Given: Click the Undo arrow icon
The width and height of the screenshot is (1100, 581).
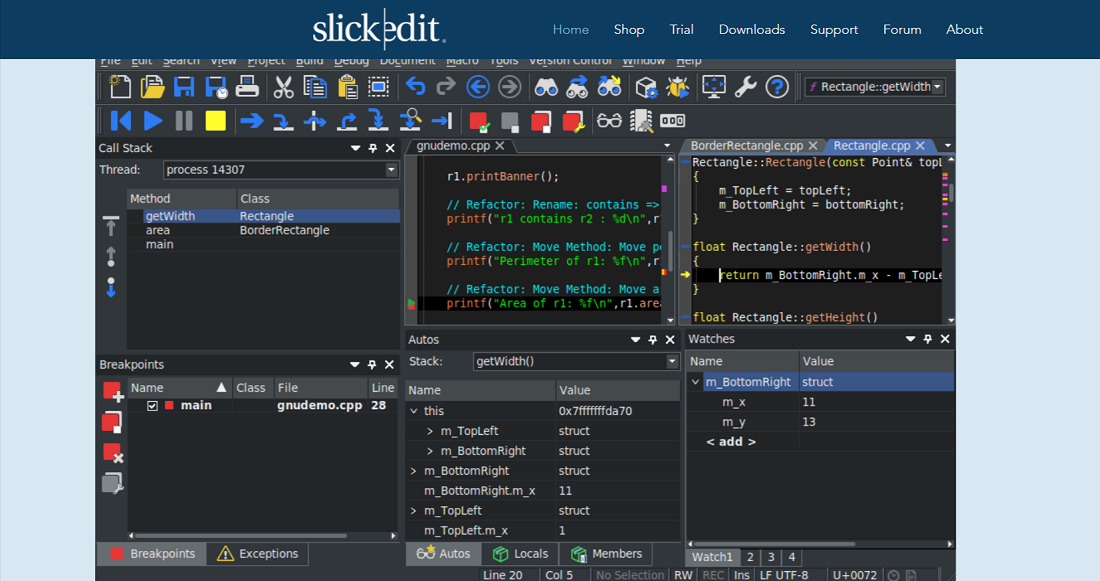Looking at the screenshot, I should point(415,87).
